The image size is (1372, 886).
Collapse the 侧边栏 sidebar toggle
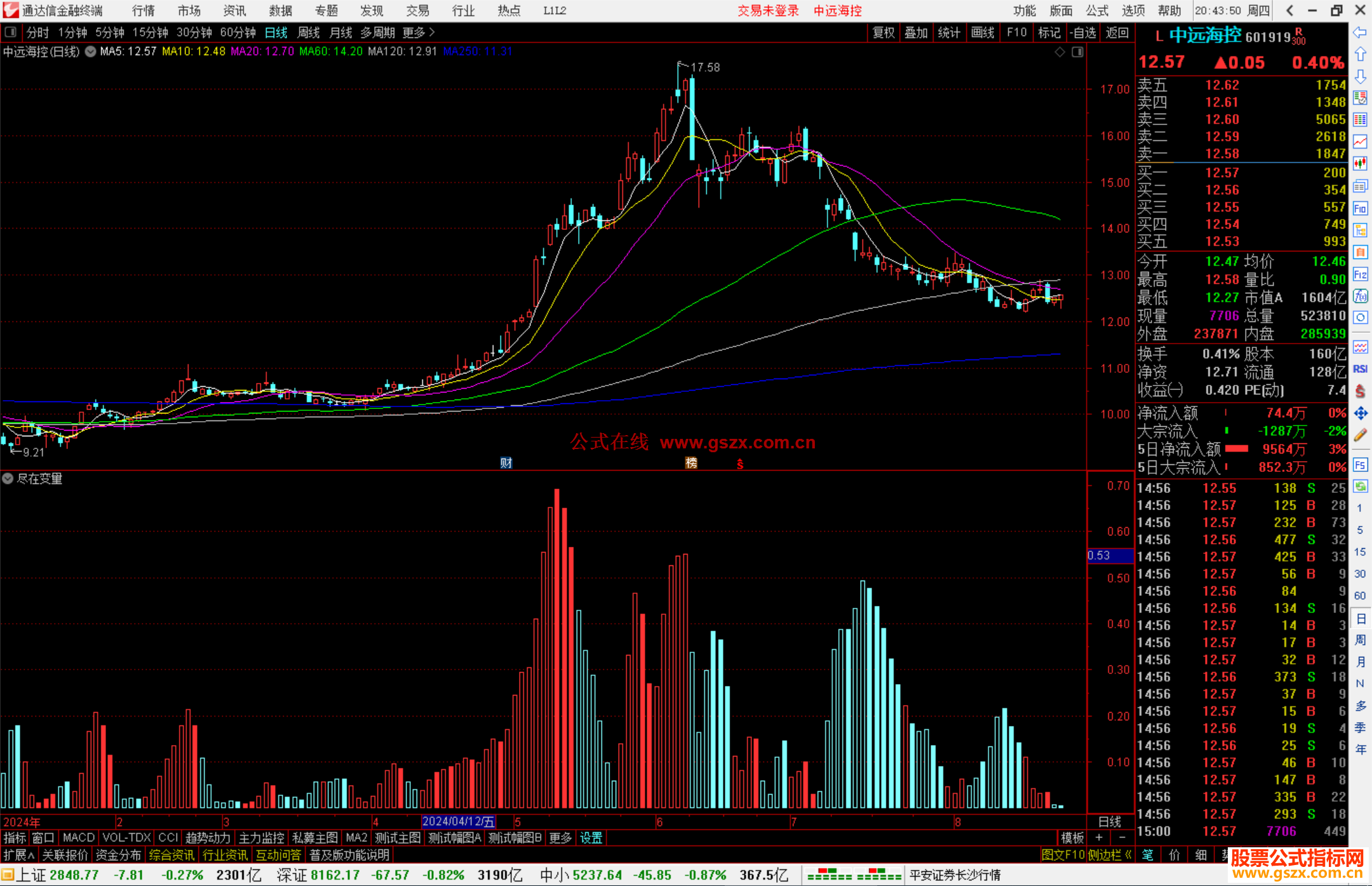pyautogui.click(x=1109, y=855)
